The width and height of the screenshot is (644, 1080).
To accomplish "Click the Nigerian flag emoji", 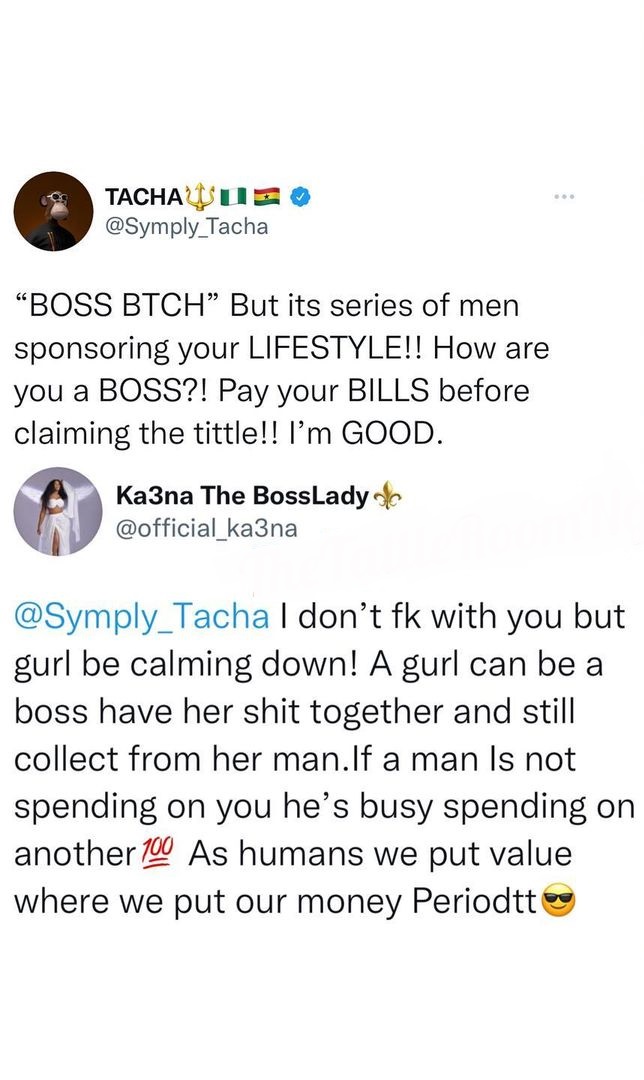I will (x=230, y=198).
